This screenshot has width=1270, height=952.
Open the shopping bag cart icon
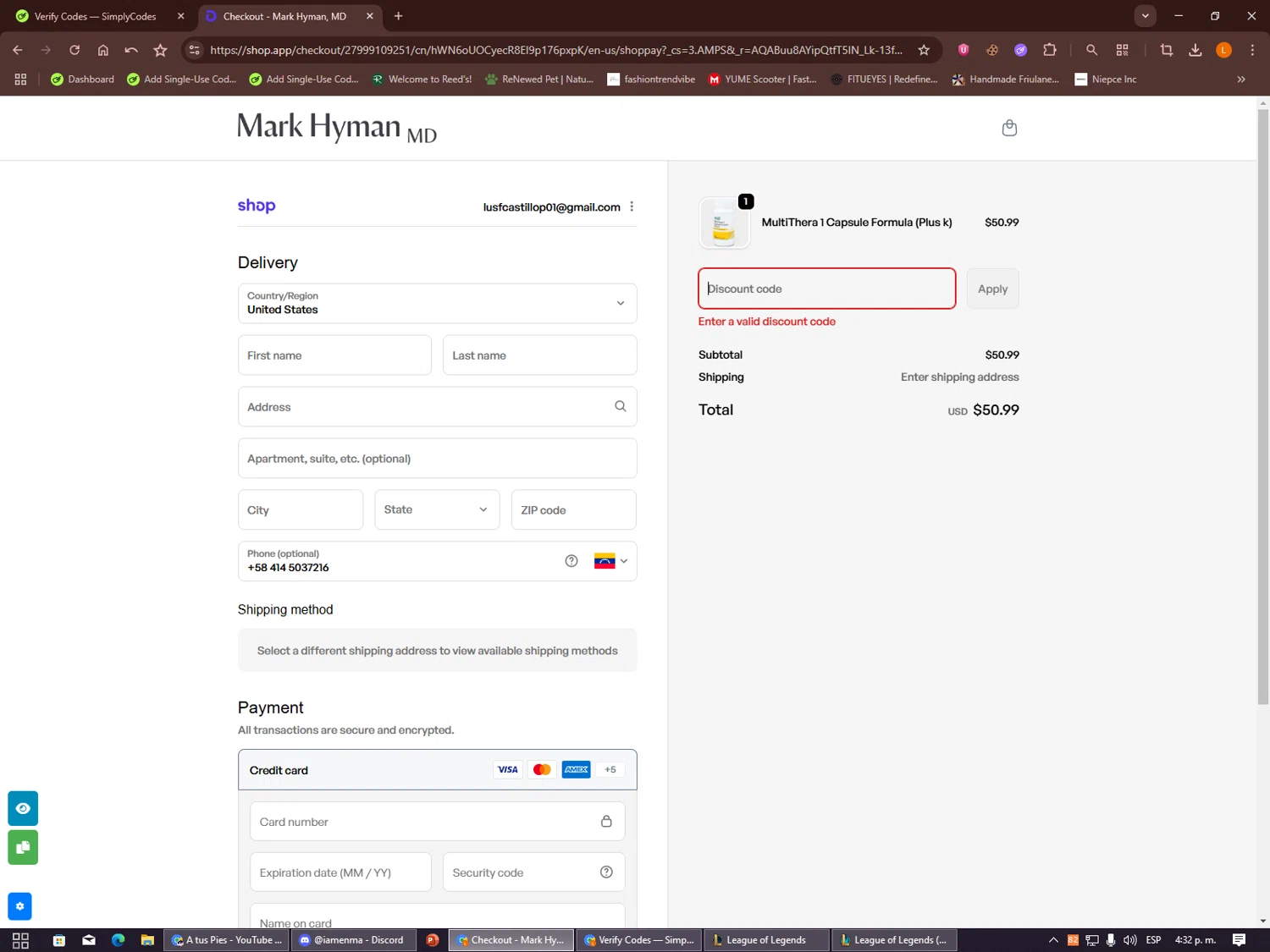[x=1009, y=128]
